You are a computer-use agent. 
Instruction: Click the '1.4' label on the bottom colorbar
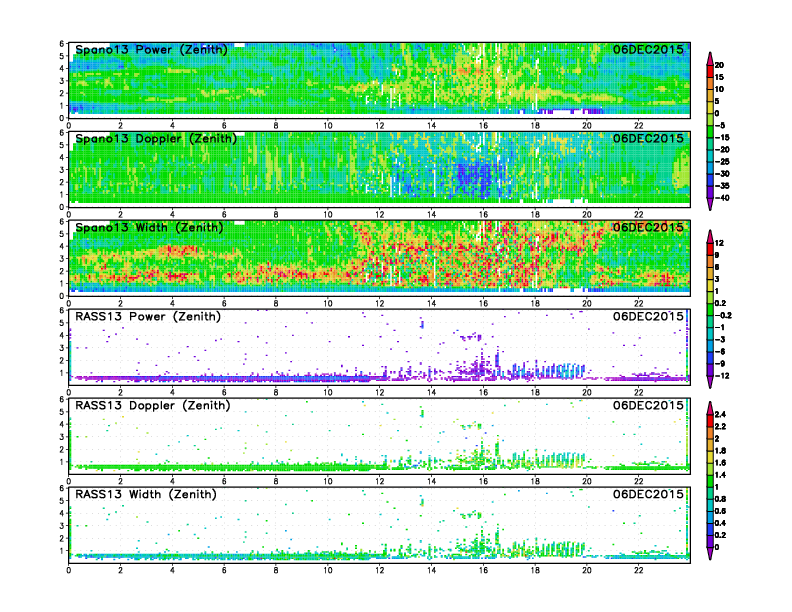point(720,475)
